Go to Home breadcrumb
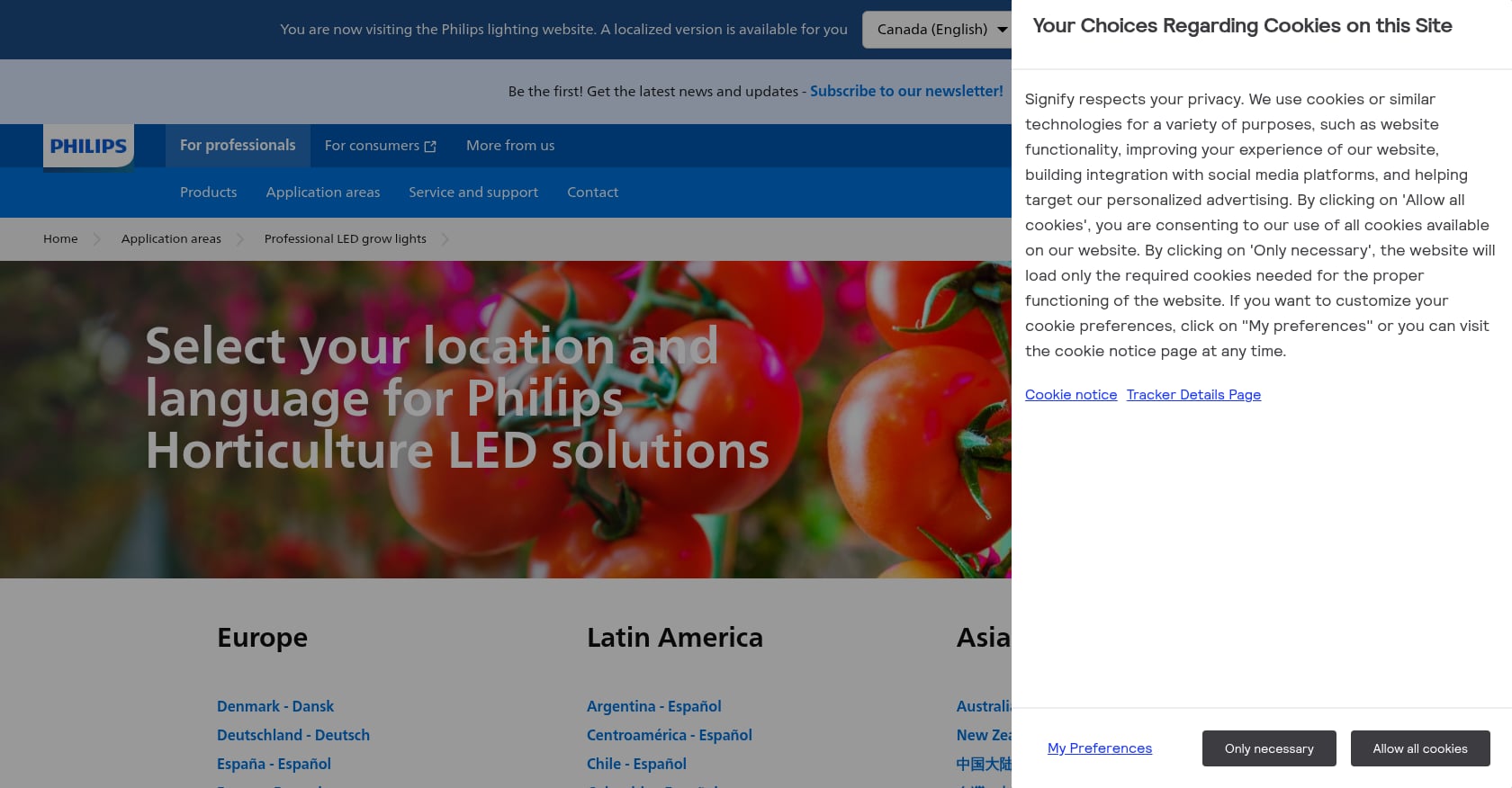 click(60, 239)
